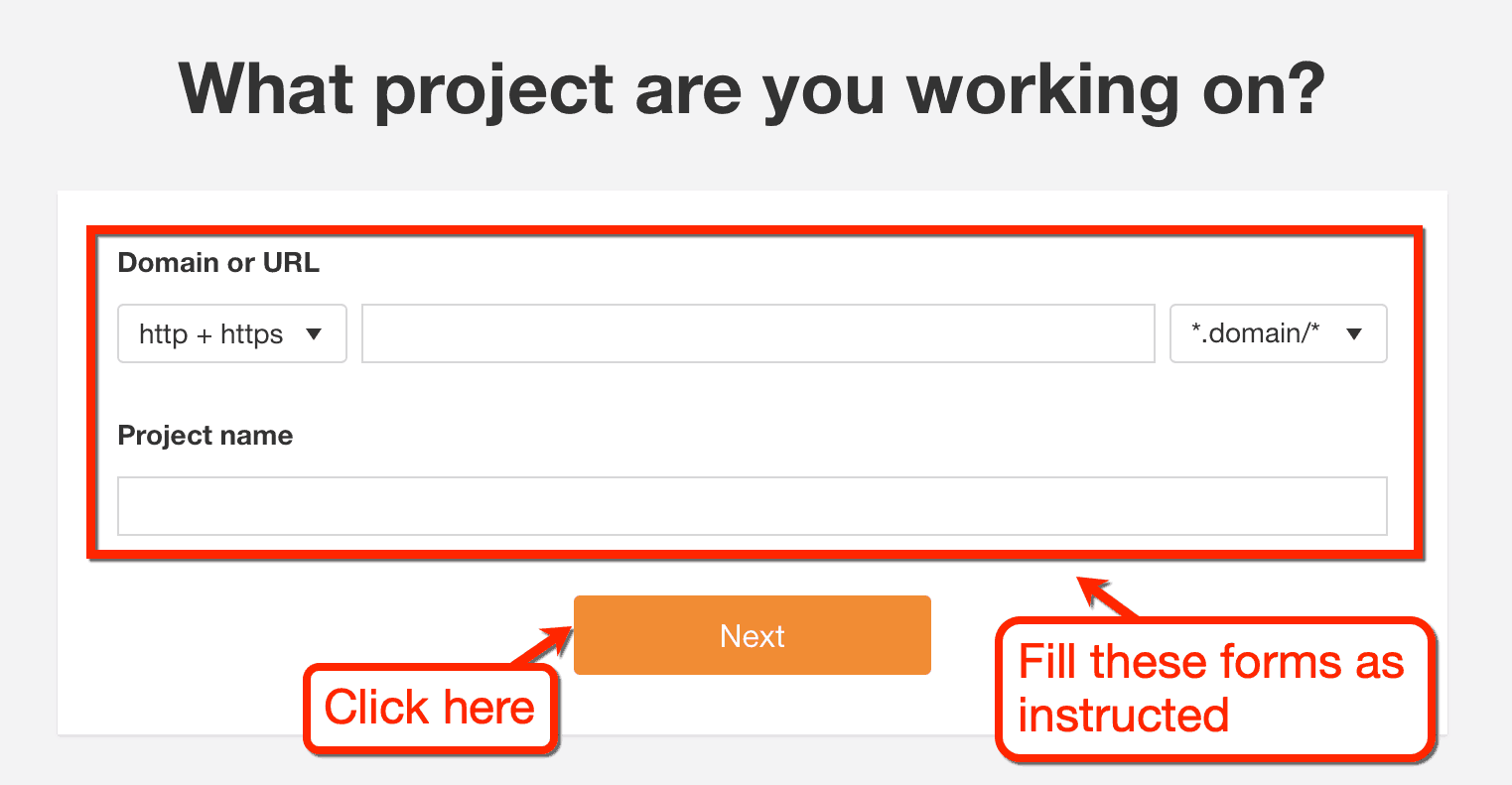This screenshot has width=1512, height=785.
Task: Expand the *.domain/* scope dropdown
Action: [x=1278, y=333]
